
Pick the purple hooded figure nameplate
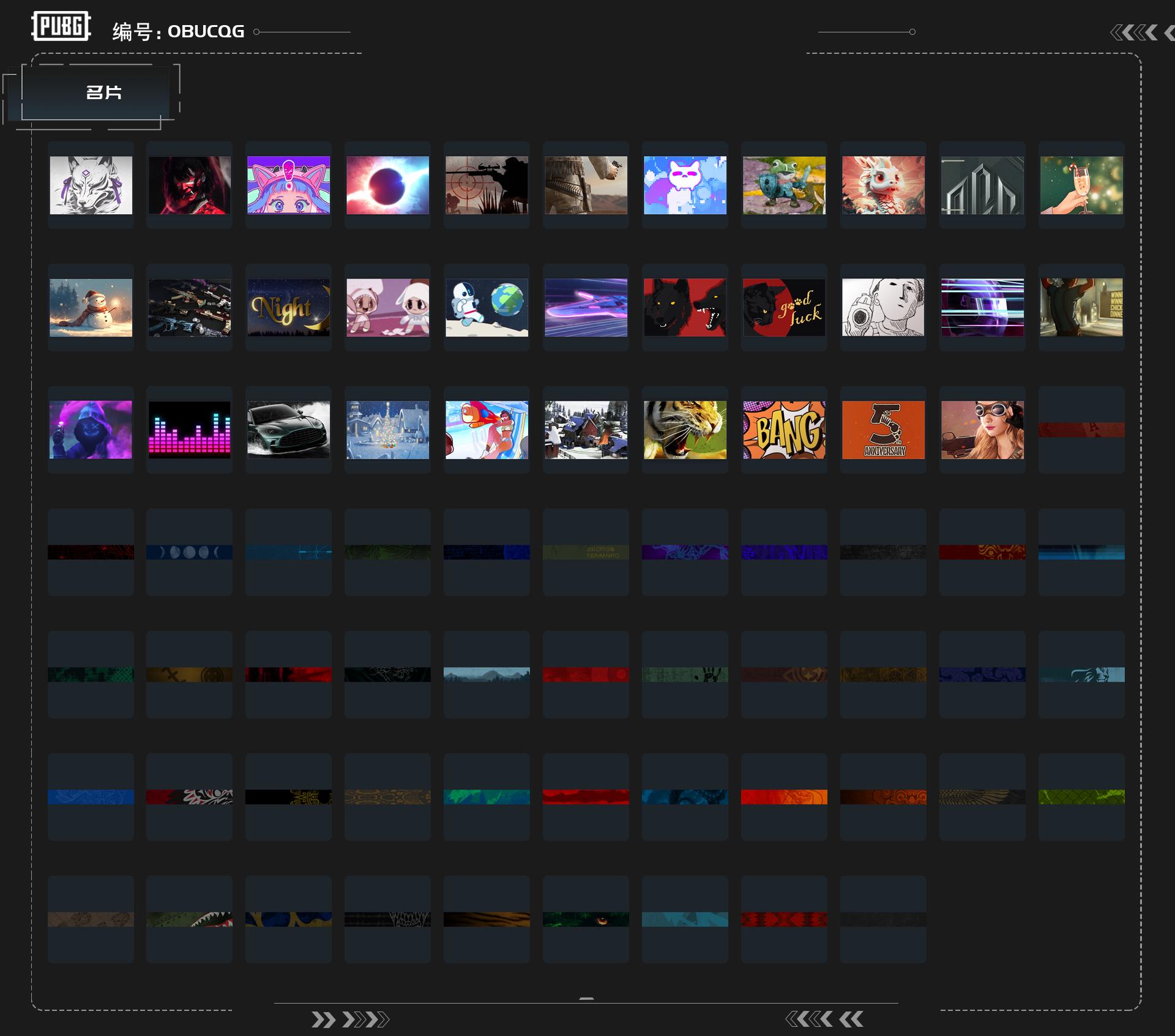91,430
